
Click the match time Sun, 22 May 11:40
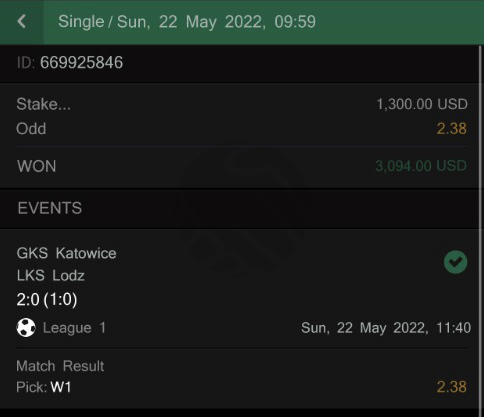(x=386, y=328)
